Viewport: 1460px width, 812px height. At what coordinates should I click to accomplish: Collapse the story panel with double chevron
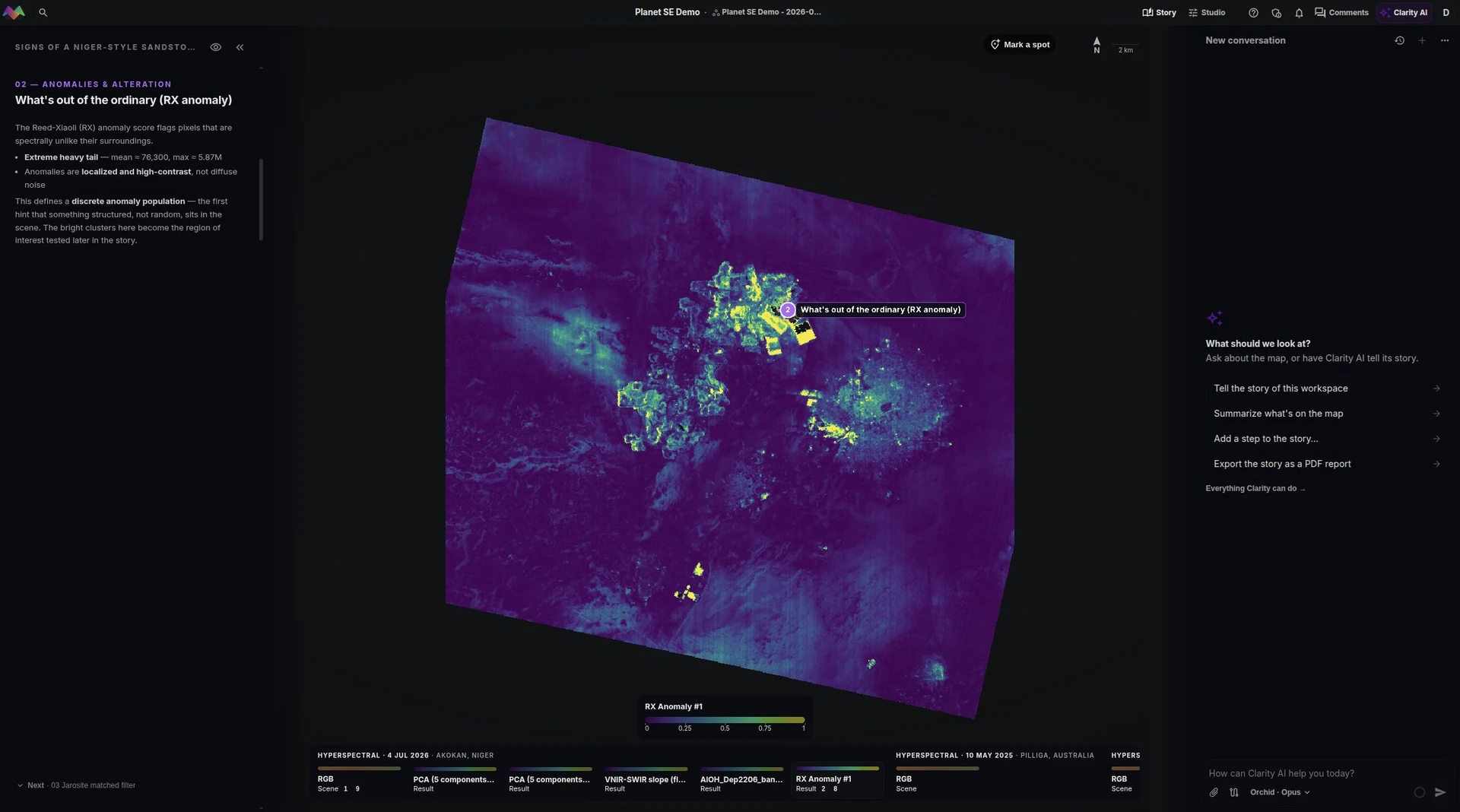pyautogui.click(x=240, y=47)
